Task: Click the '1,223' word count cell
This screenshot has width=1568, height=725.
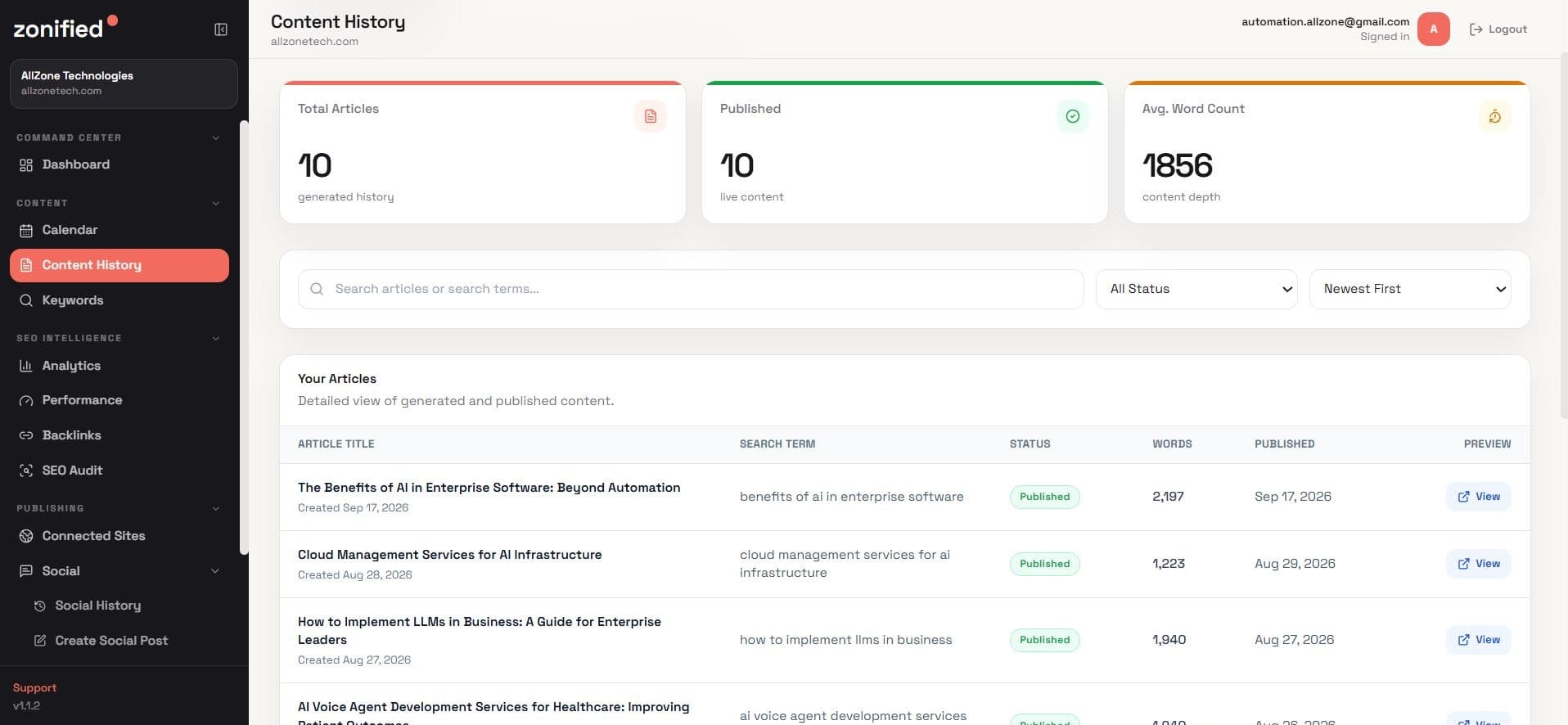Action: [1169, 564]
